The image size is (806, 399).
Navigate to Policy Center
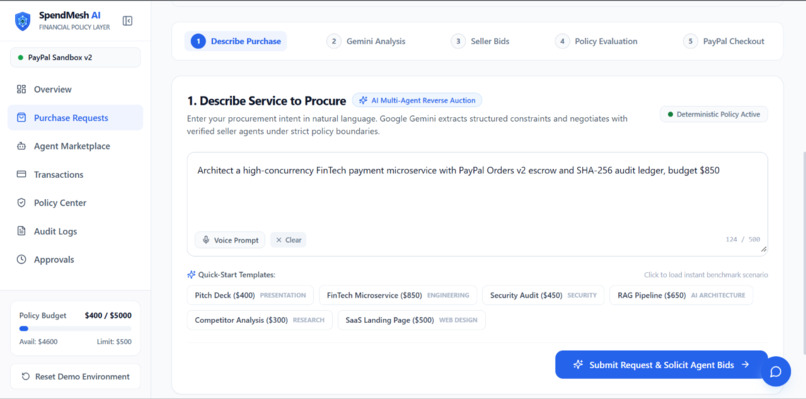coord(75,203)
